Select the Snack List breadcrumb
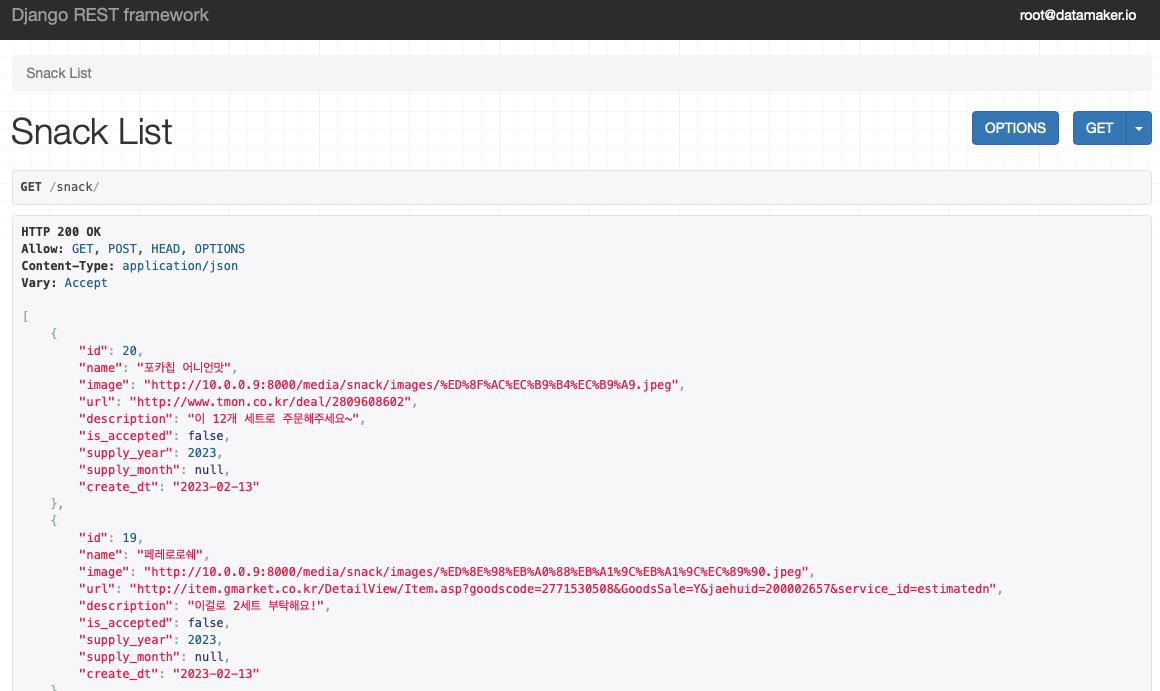 (x=59, y=73)
